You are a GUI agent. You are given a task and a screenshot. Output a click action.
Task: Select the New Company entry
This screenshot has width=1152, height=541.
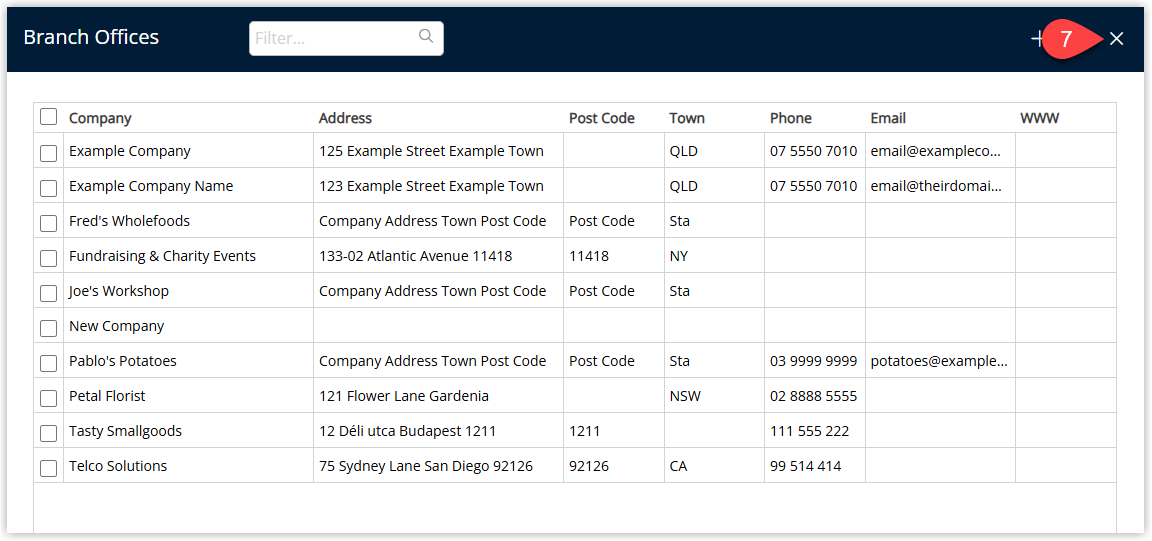tap(117, 326)
